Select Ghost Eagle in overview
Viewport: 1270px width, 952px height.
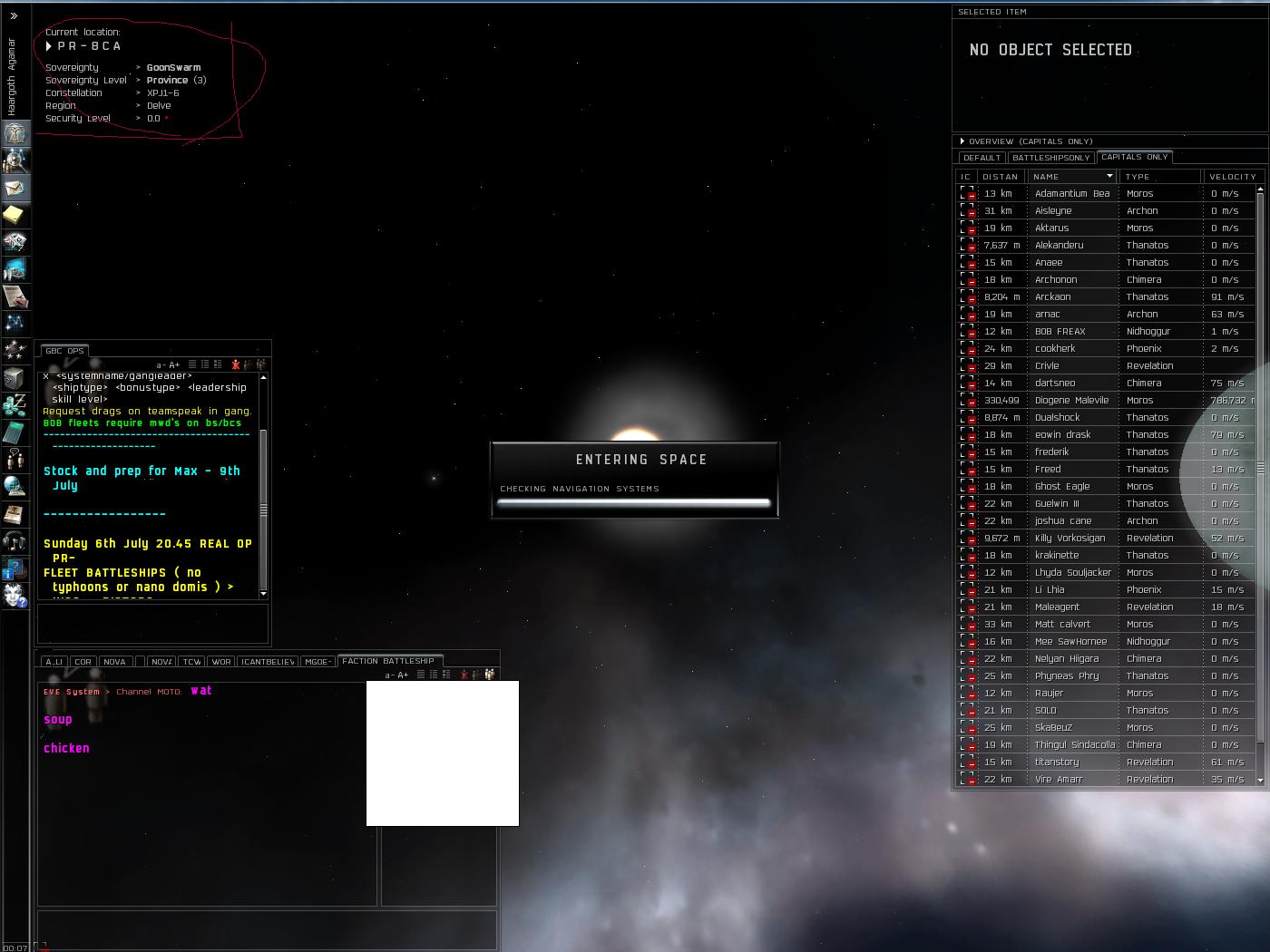(1106, 486)
